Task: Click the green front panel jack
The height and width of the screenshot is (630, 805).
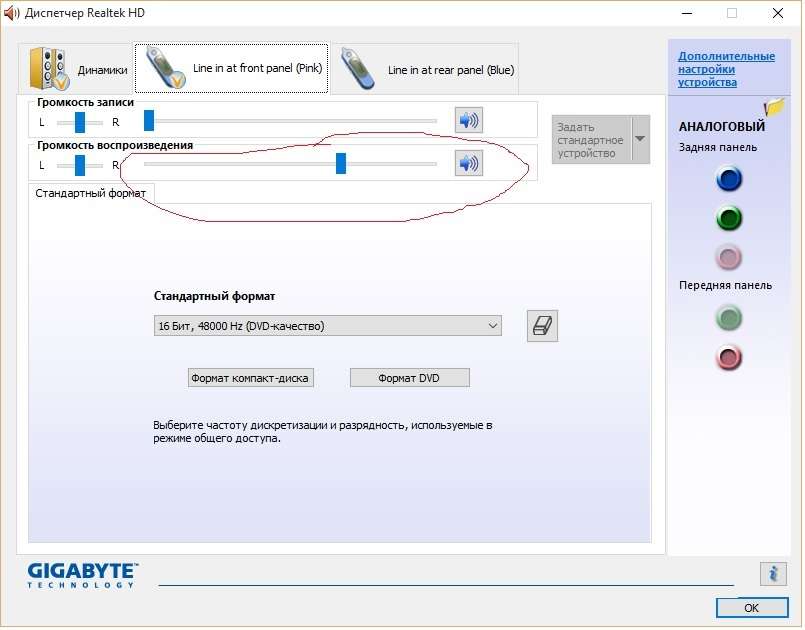Action: pos(729,318)
